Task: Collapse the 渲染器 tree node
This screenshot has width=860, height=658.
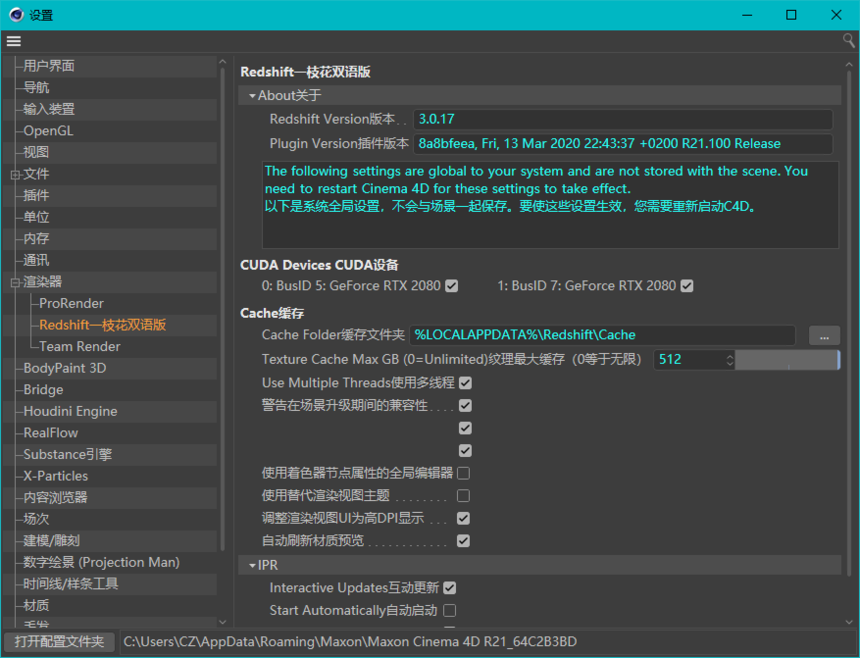Action: (x=15, y=283)
